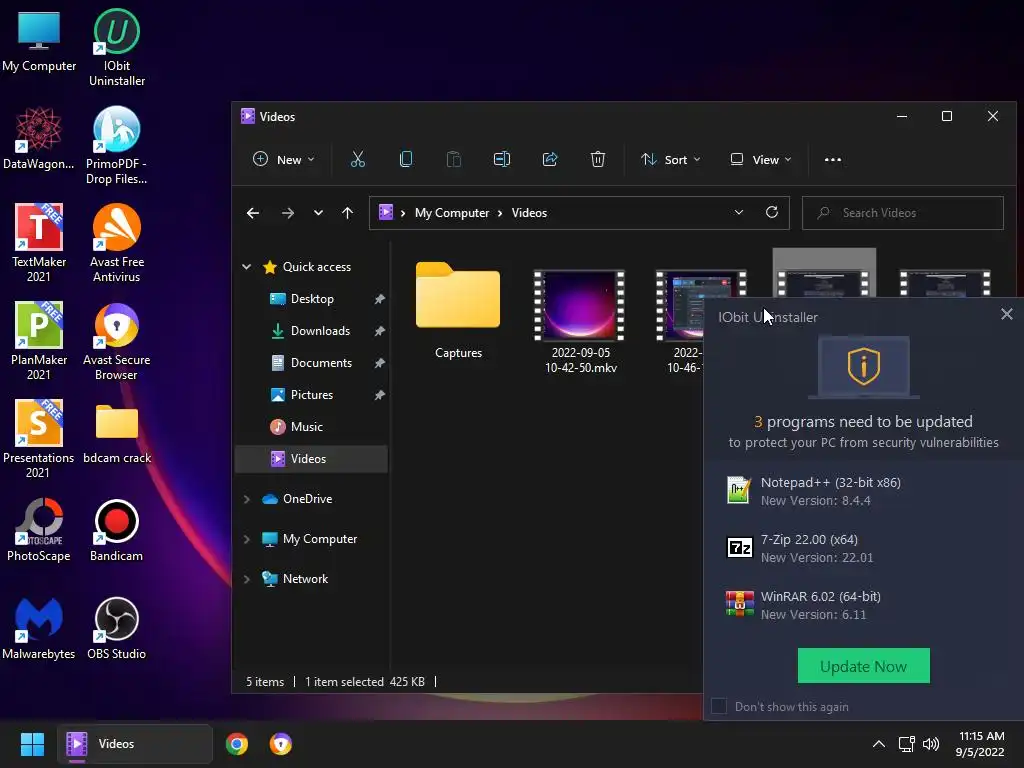Launch Avast Free Antivirus shortcut

pos(117,244)
